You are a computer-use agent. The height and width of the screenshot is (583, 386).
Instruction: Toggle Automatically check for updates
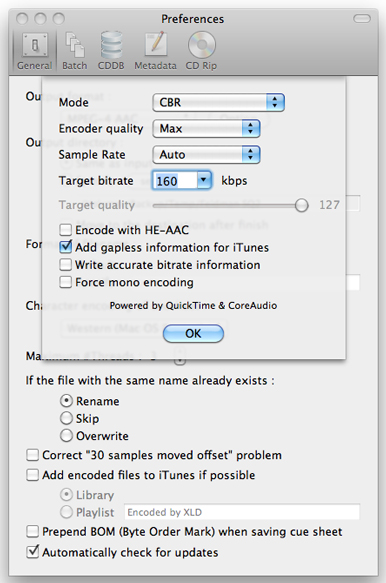click(33, 552)
